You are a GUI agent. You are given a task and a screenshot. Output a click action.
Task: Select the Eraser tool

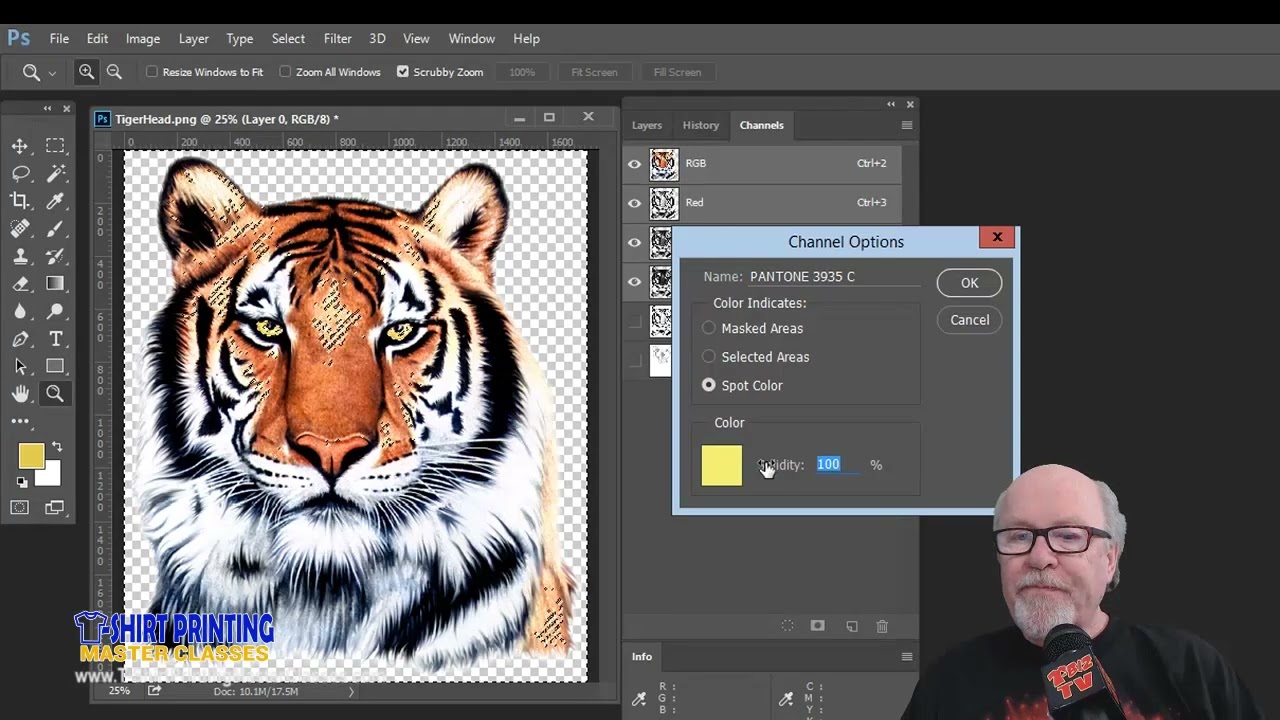click(x=20, y=284)
